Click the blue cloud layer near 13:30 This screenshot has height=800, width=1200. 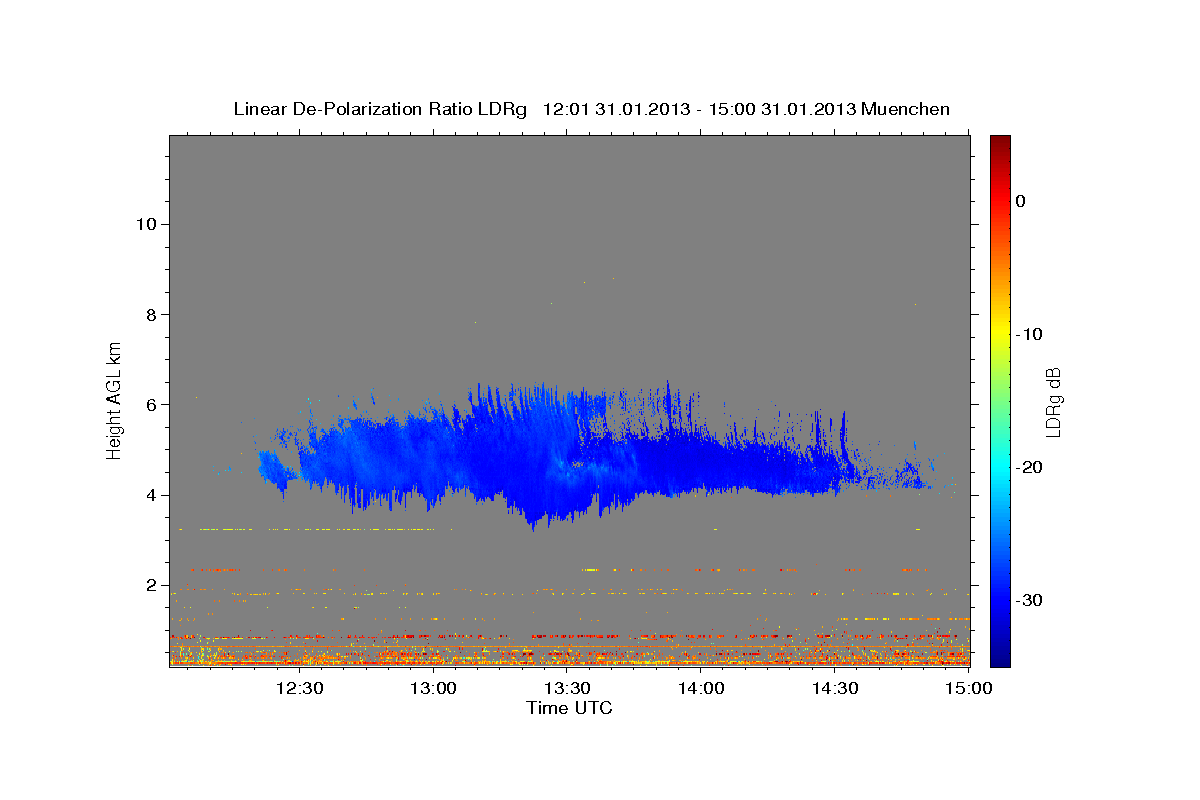[568, 460]
